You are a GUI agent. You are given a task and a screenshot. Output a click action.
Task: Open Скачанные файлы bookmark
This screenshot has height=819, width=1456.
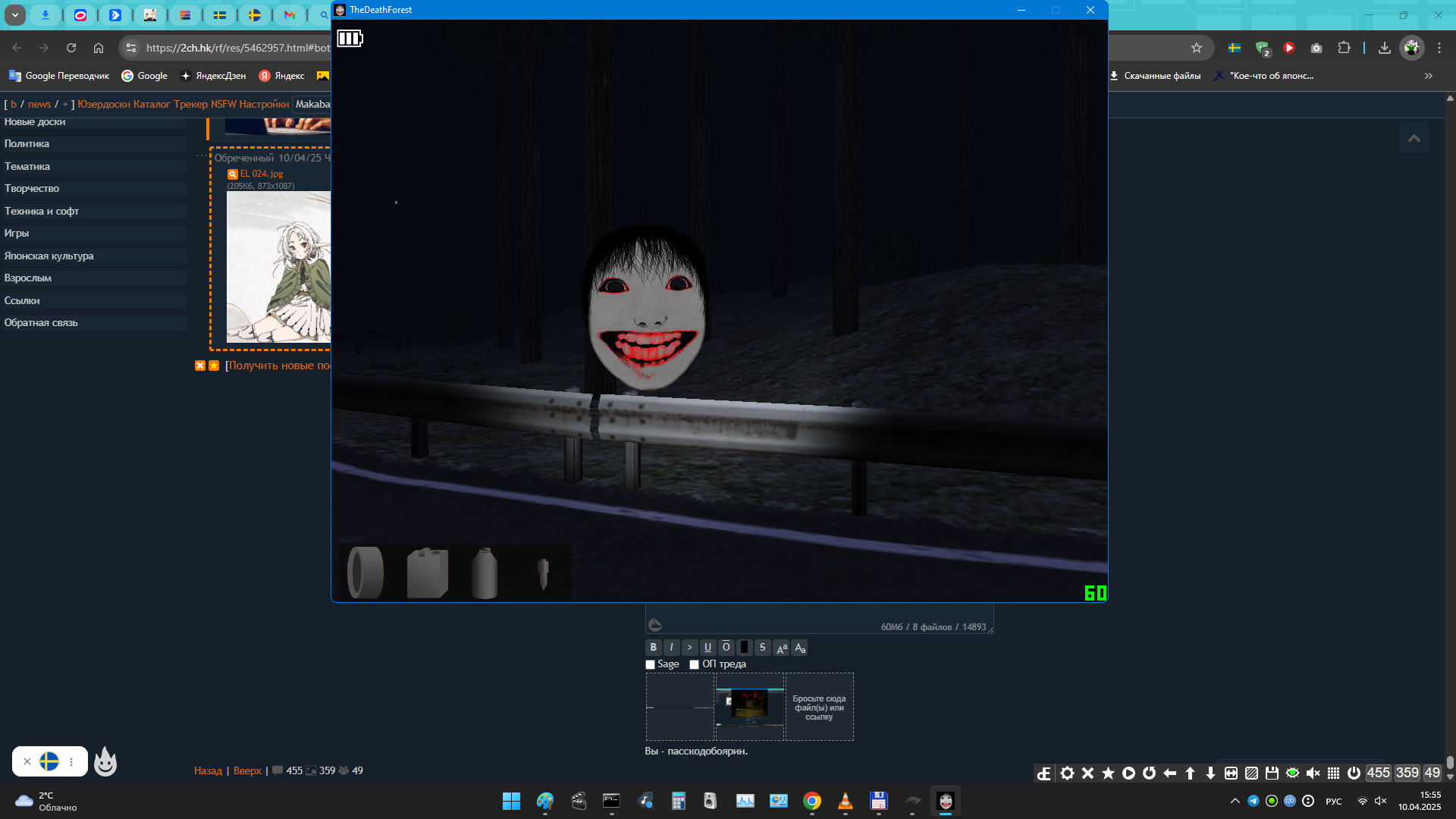(x=1155, y=76)
